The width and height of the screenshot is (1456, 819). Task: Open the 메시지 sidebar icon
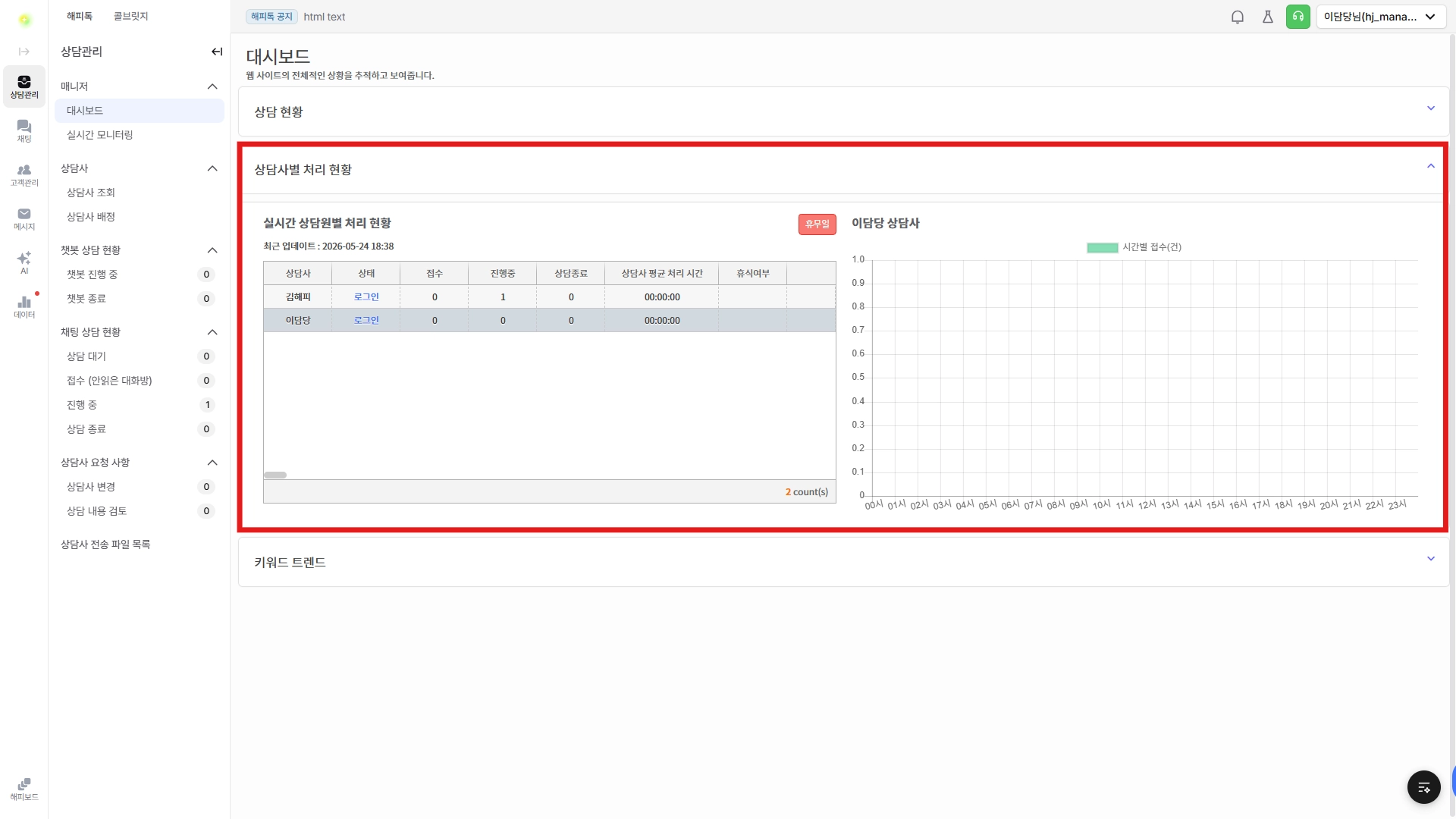[x=24, y=218]
